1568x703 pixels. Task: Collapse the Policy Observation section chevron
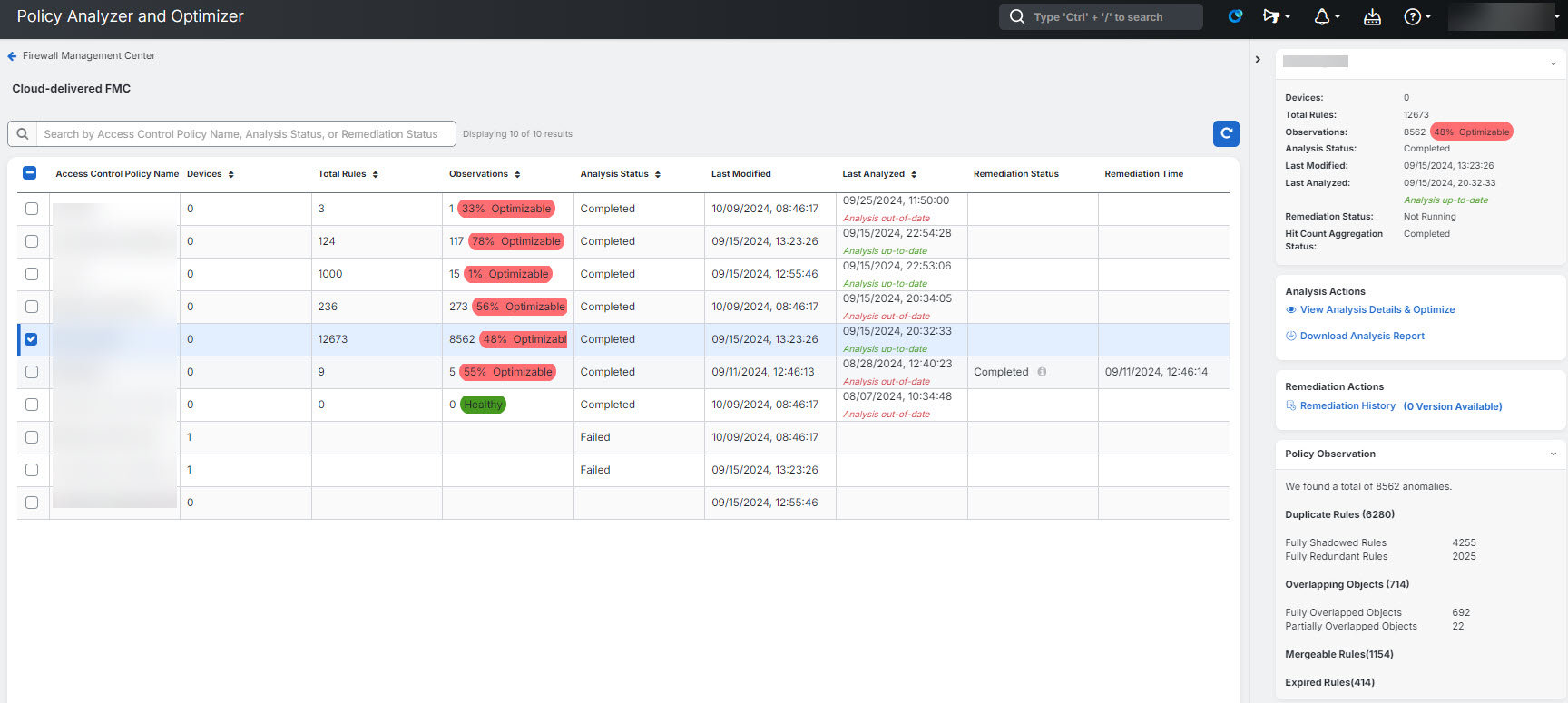pos(1553,454)
